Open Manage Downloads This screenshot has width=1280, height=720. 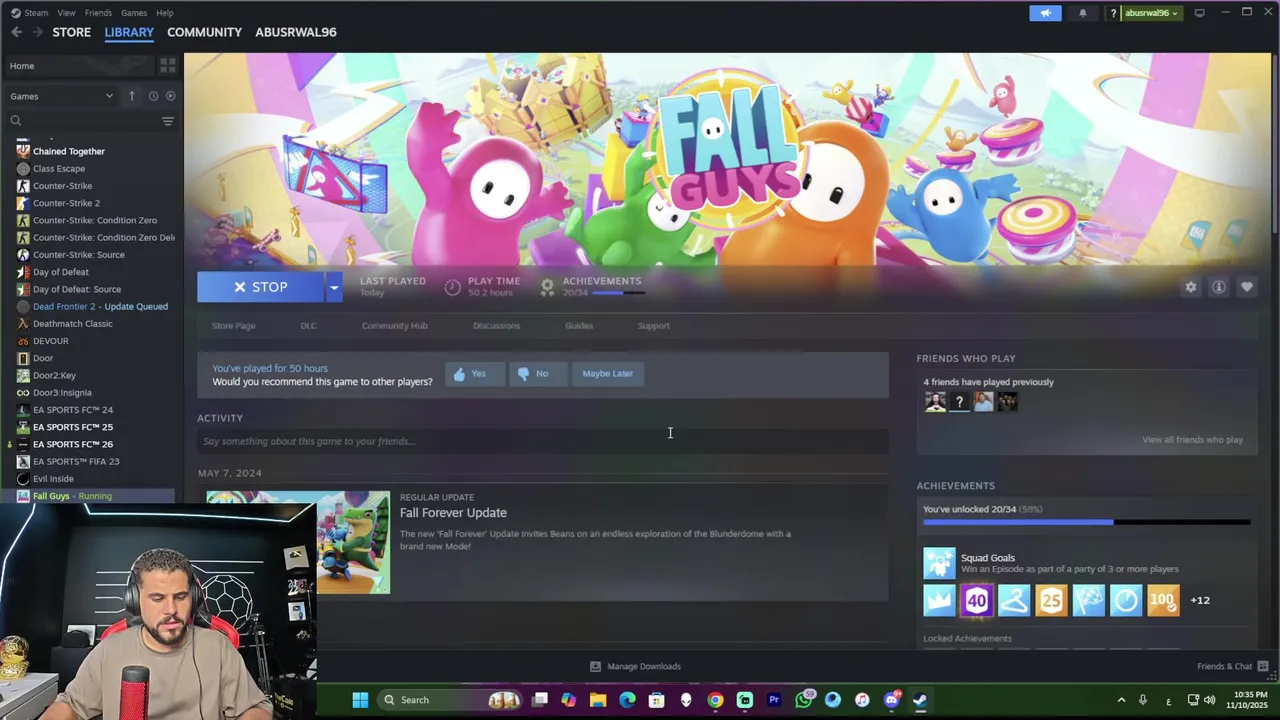pyautogui.click(x=635, y=666)
